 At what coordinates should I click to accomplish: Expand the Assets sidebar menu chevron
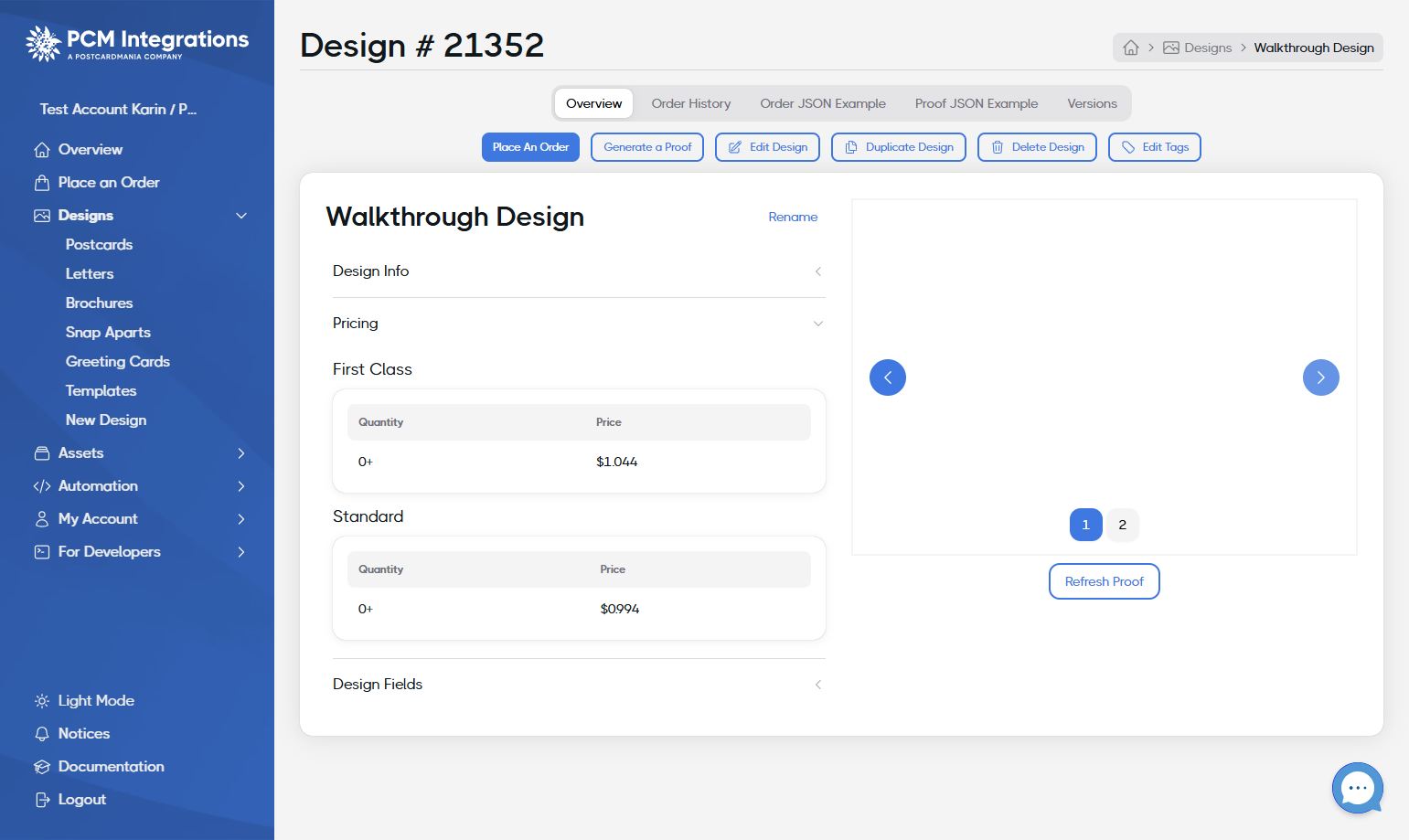click(x=241, y=453)
